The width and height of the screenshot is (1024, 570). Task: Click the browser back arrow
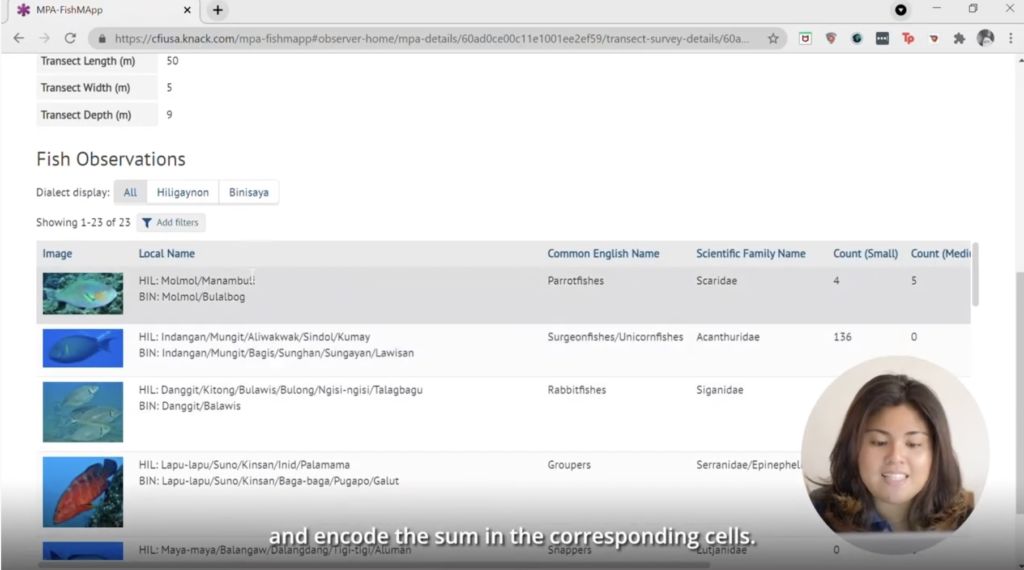[x=18, y=38]
